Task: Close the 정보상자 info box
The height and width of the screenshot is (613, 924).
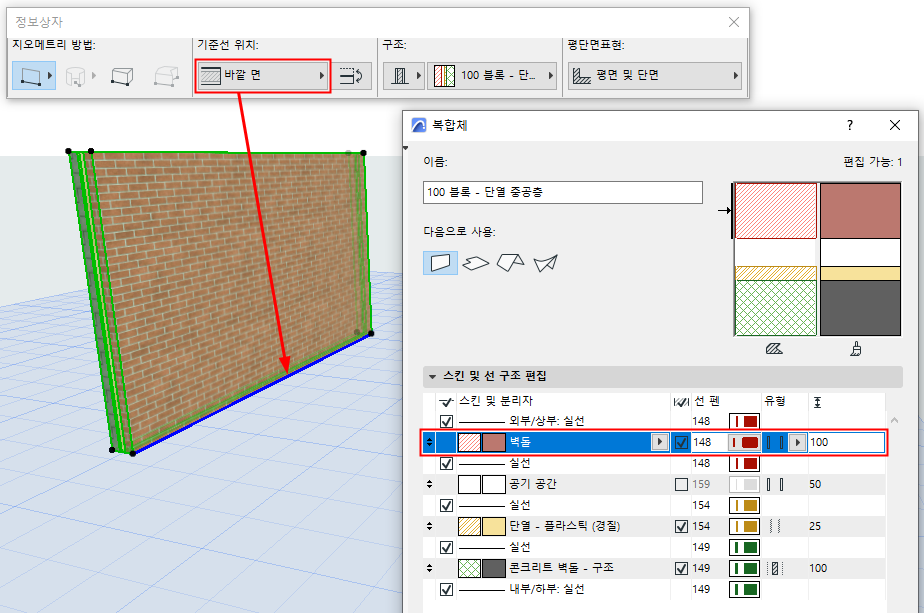Action: click(x=734, y=22)
